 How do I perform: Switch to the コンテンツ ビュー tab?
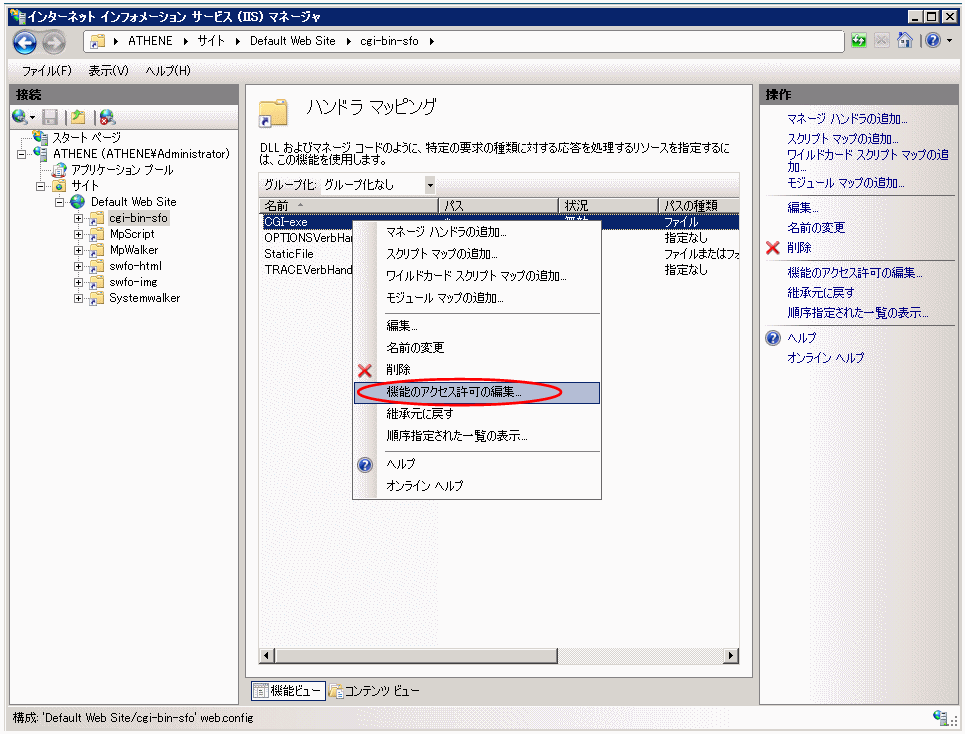(x=374, y=691)
